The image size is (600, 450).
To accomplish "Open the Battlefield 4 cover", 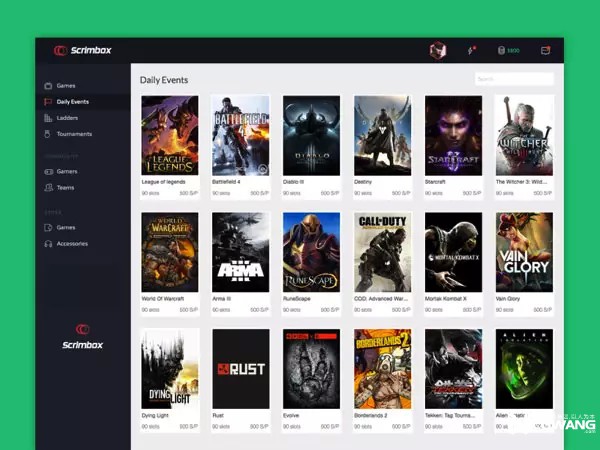I will click(x=241, y=135).
